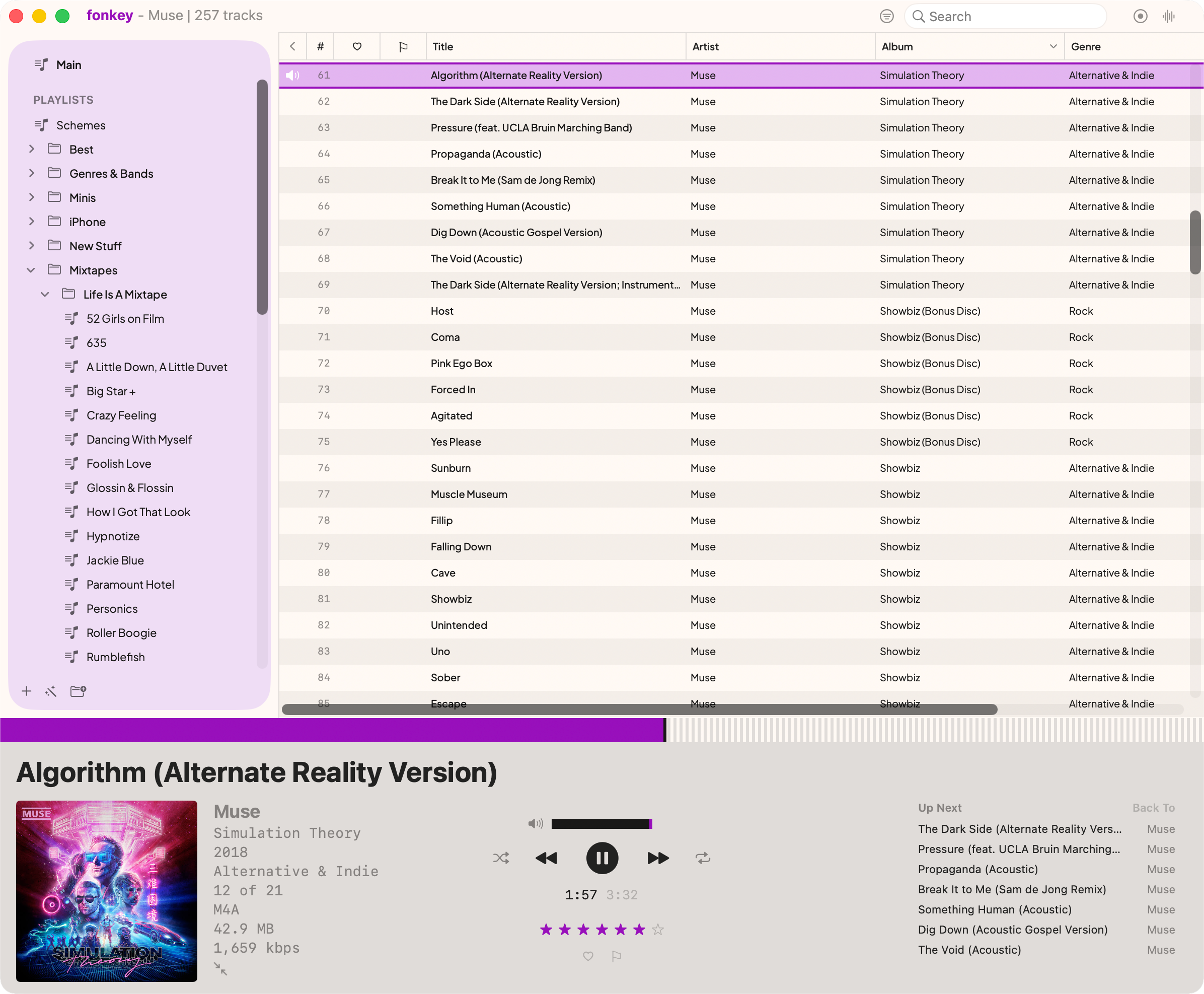Toggle shuffle mode
The width and height of the screenshot is (1204, 994).
pyautogui.click(x=501, y=858)
